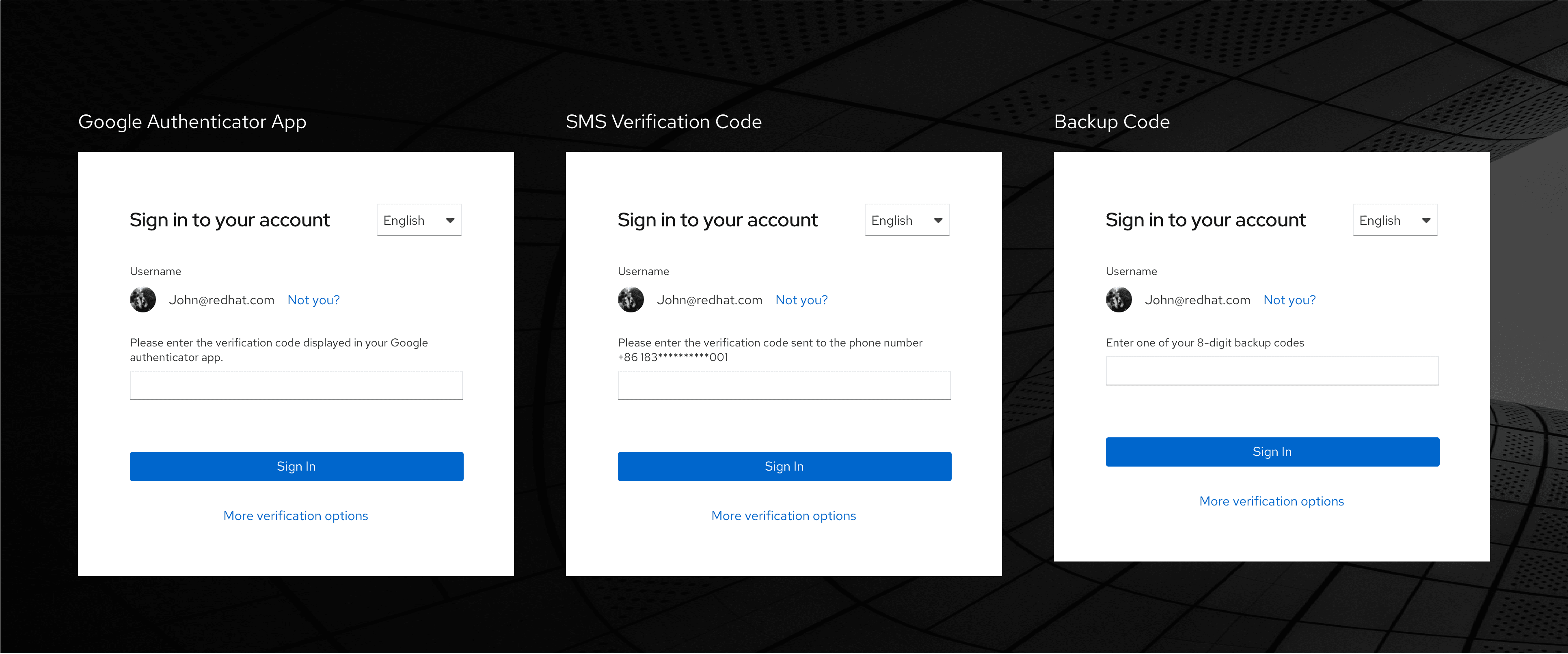1568x654 pixels.
Task: Click the Google authenticator verification code field
Action: click(296, 385)
